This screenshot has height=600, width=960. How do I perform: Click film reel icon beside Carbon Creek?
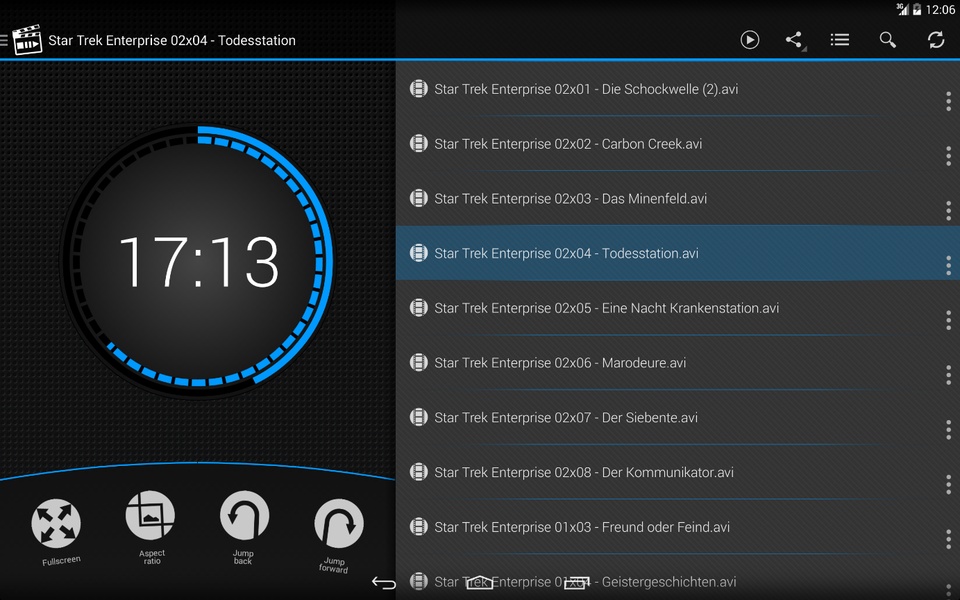(x=419, y=144)
